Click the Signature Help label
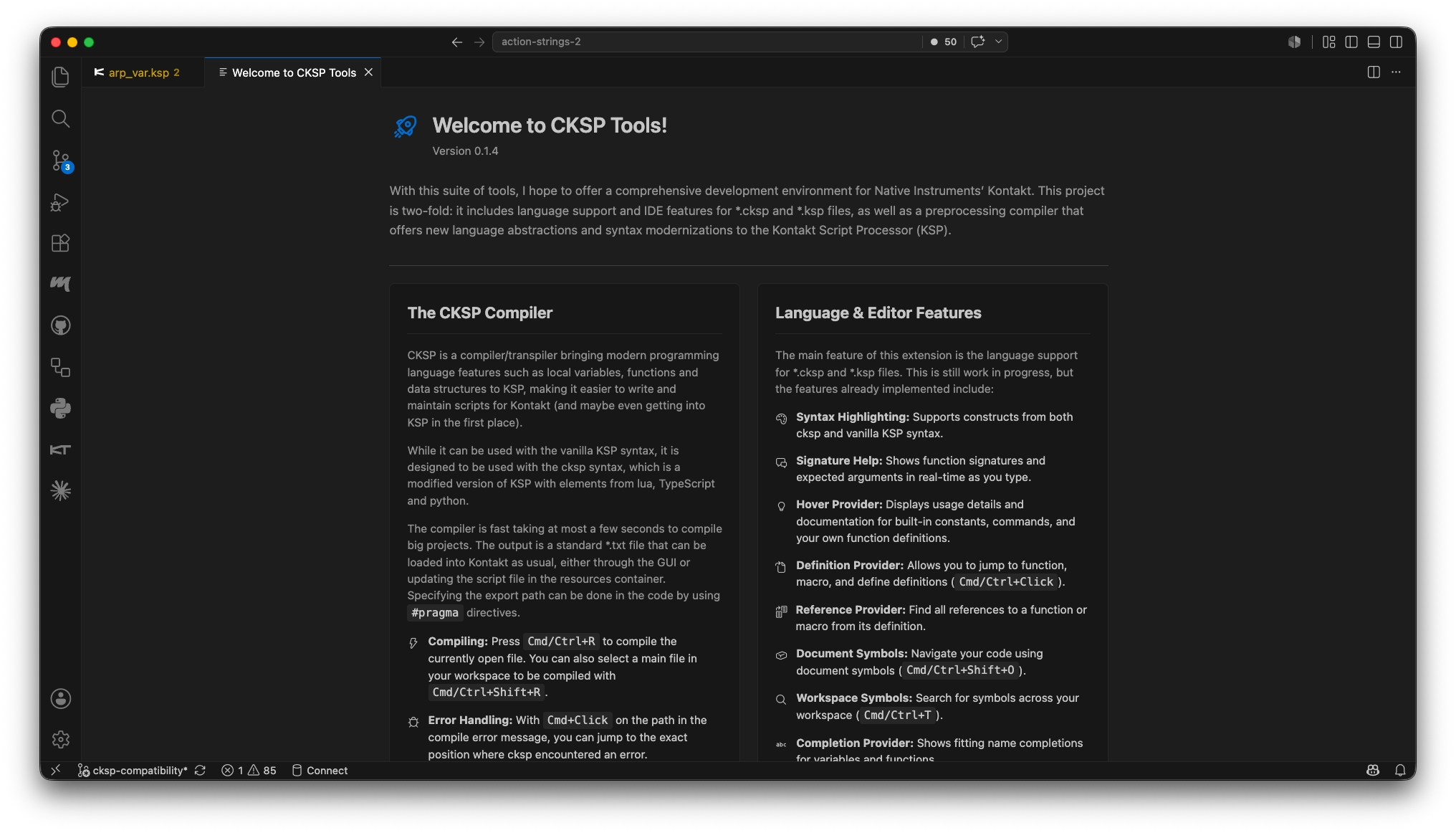This screenshot has width=1456, height=833. (839, 461)
